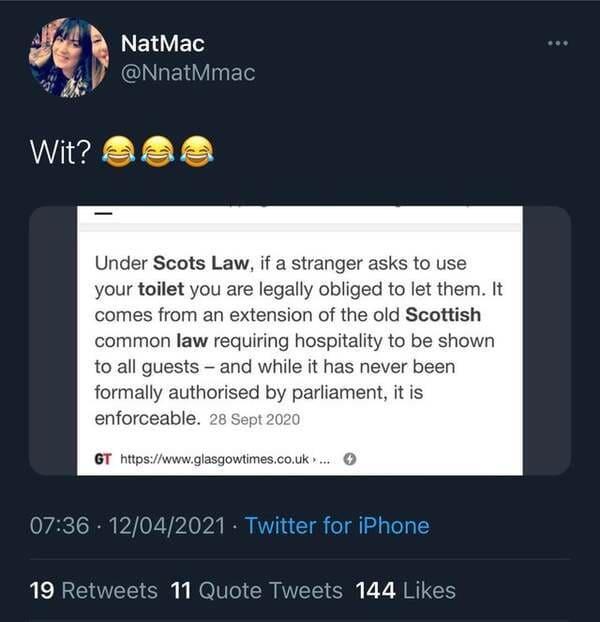Open the Twitter for iPhone link

tap(337, 526)
